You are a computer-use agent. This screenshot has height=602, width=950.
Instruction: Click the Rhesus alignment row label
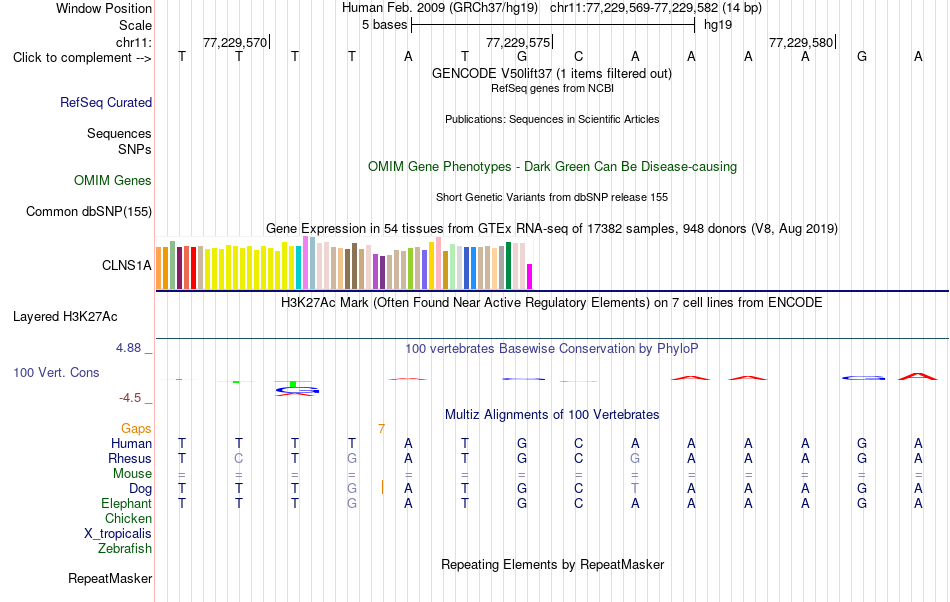(130, 458)
